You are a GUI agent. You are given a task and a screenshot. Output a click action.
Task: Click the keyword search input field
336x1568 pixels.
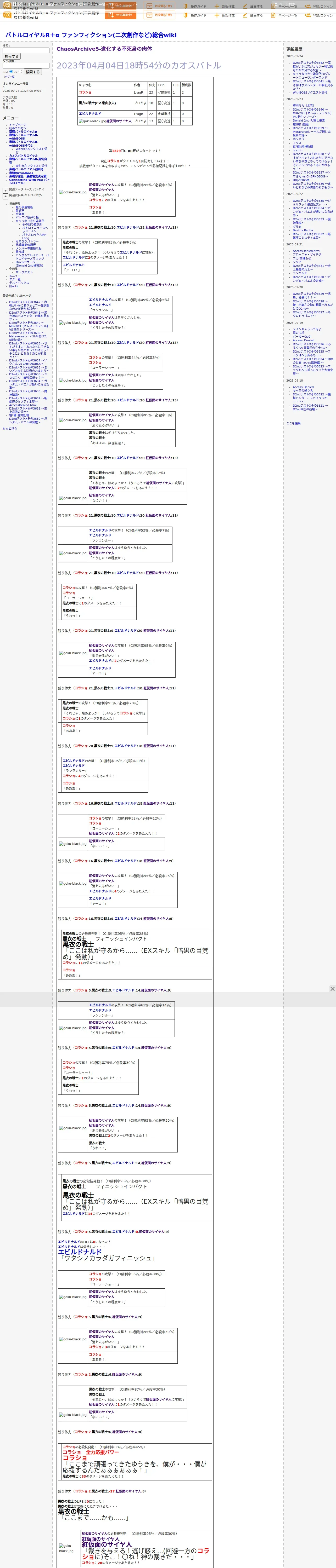(26, 50)
